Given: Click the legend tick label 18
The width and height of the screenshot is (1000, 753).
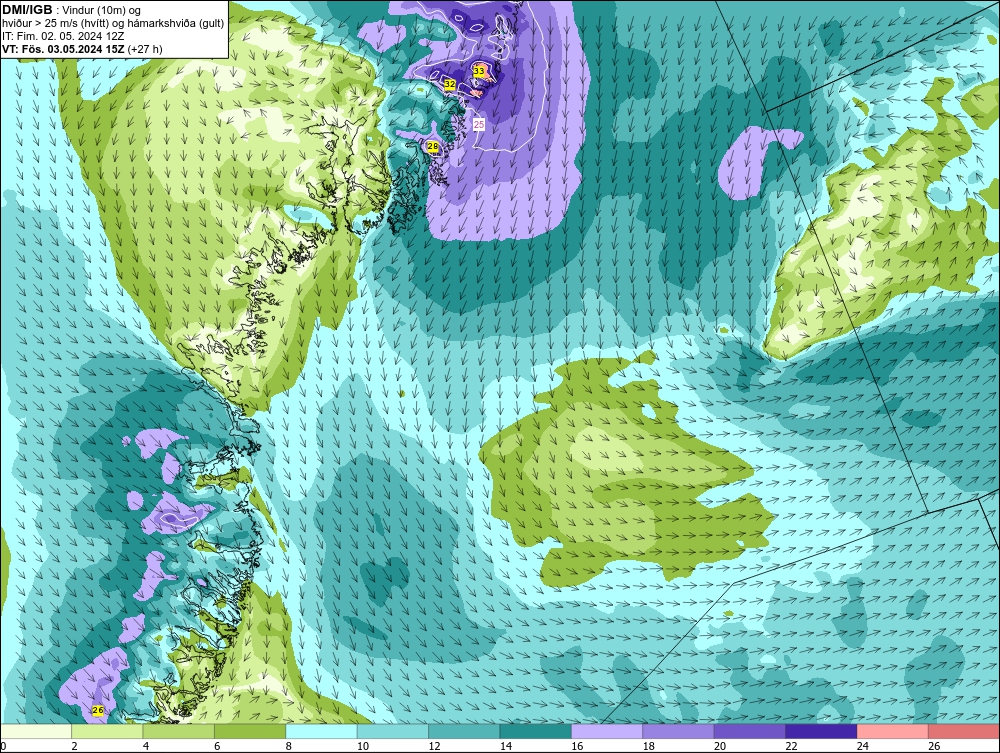Looking at the screenshot, I should click(x=649, y=746).
